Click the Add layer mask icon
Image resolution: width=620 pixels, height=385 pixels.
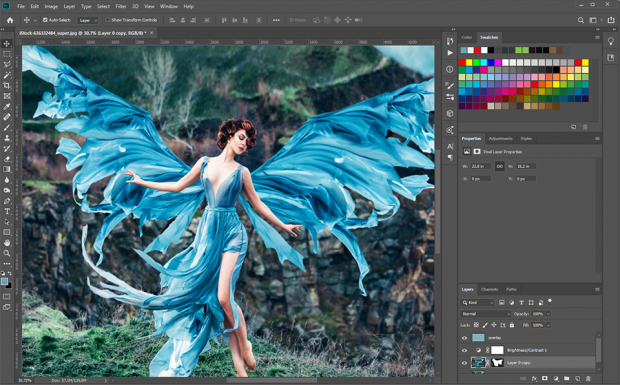coord(545,379)
